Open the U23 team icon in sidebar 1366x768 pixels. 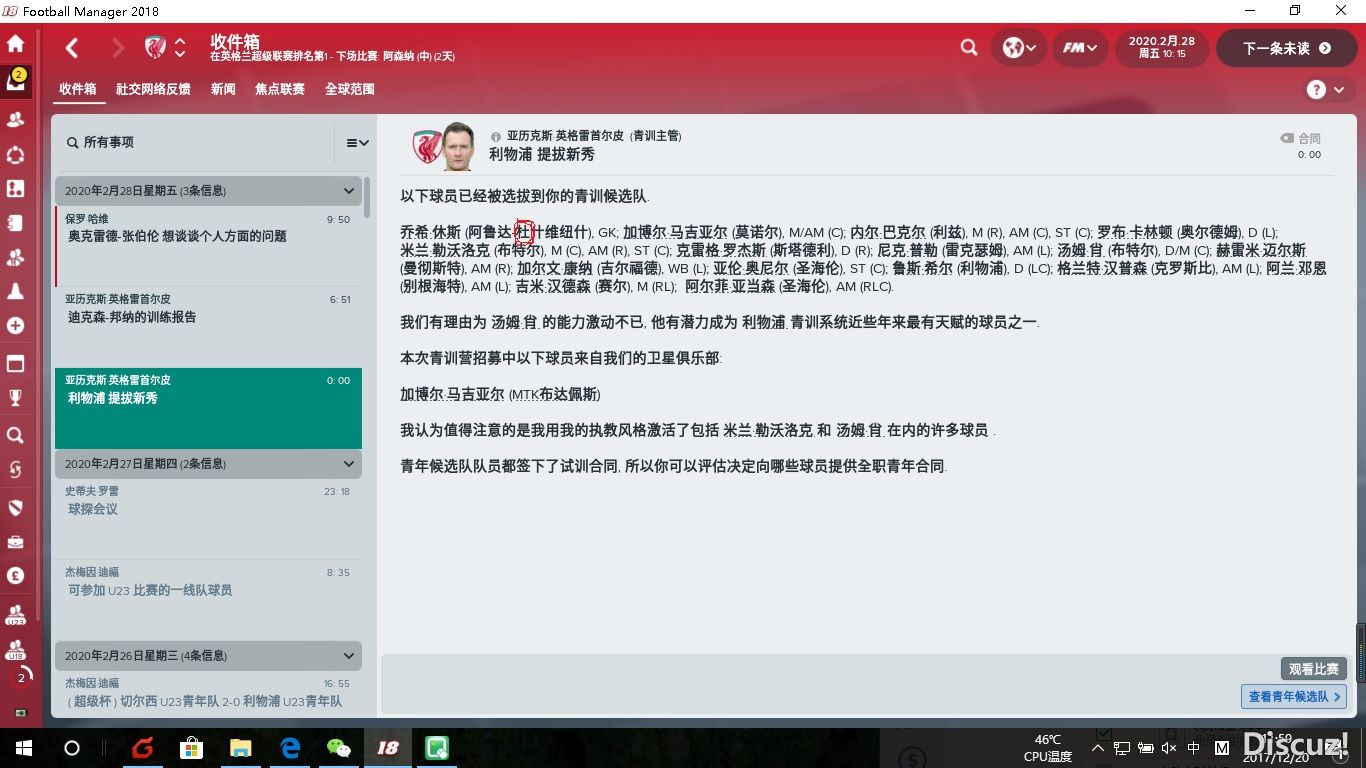pos(15,614)
